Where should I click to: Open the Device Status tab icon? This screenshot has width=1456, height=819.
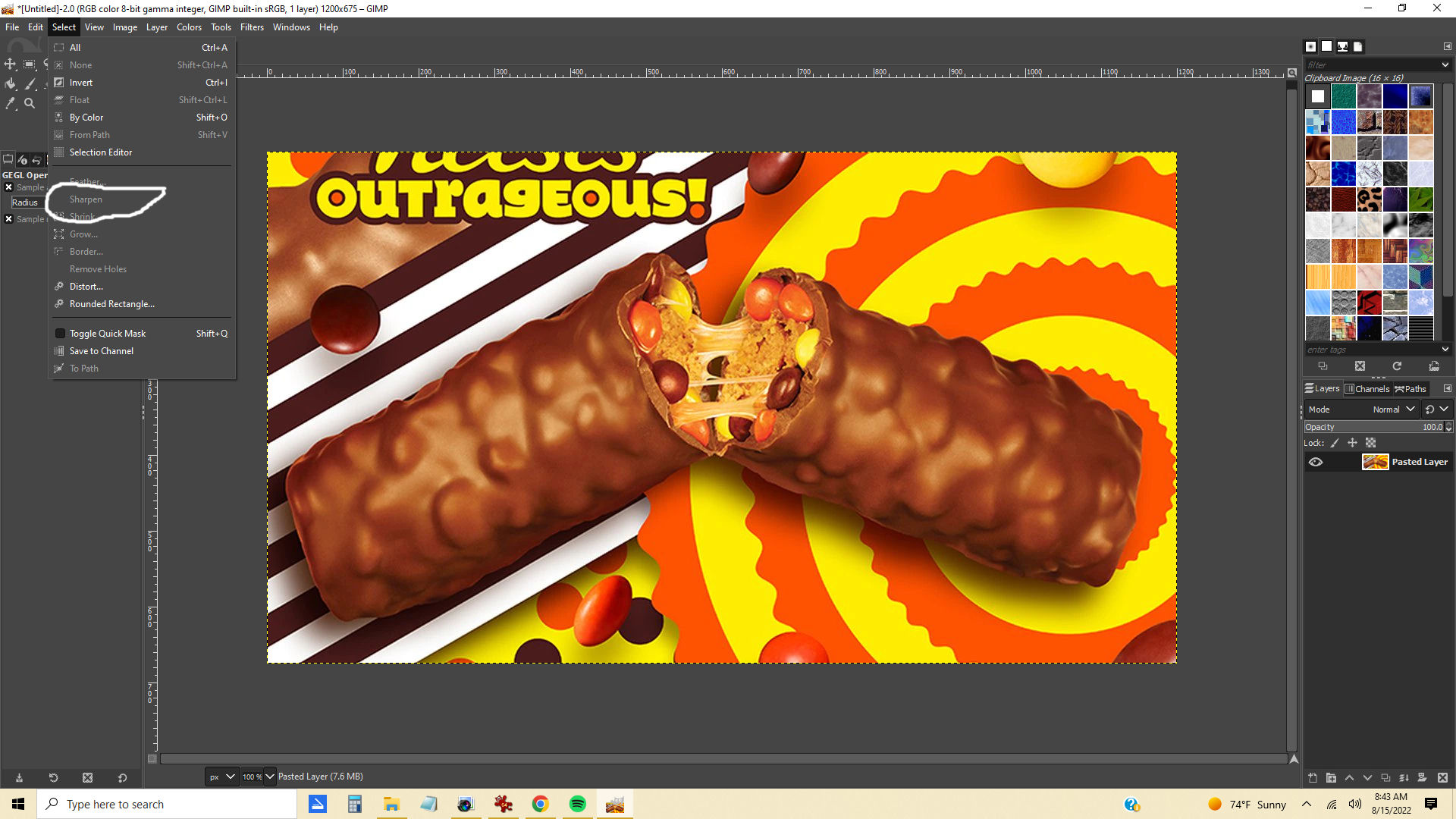point(22,159)
